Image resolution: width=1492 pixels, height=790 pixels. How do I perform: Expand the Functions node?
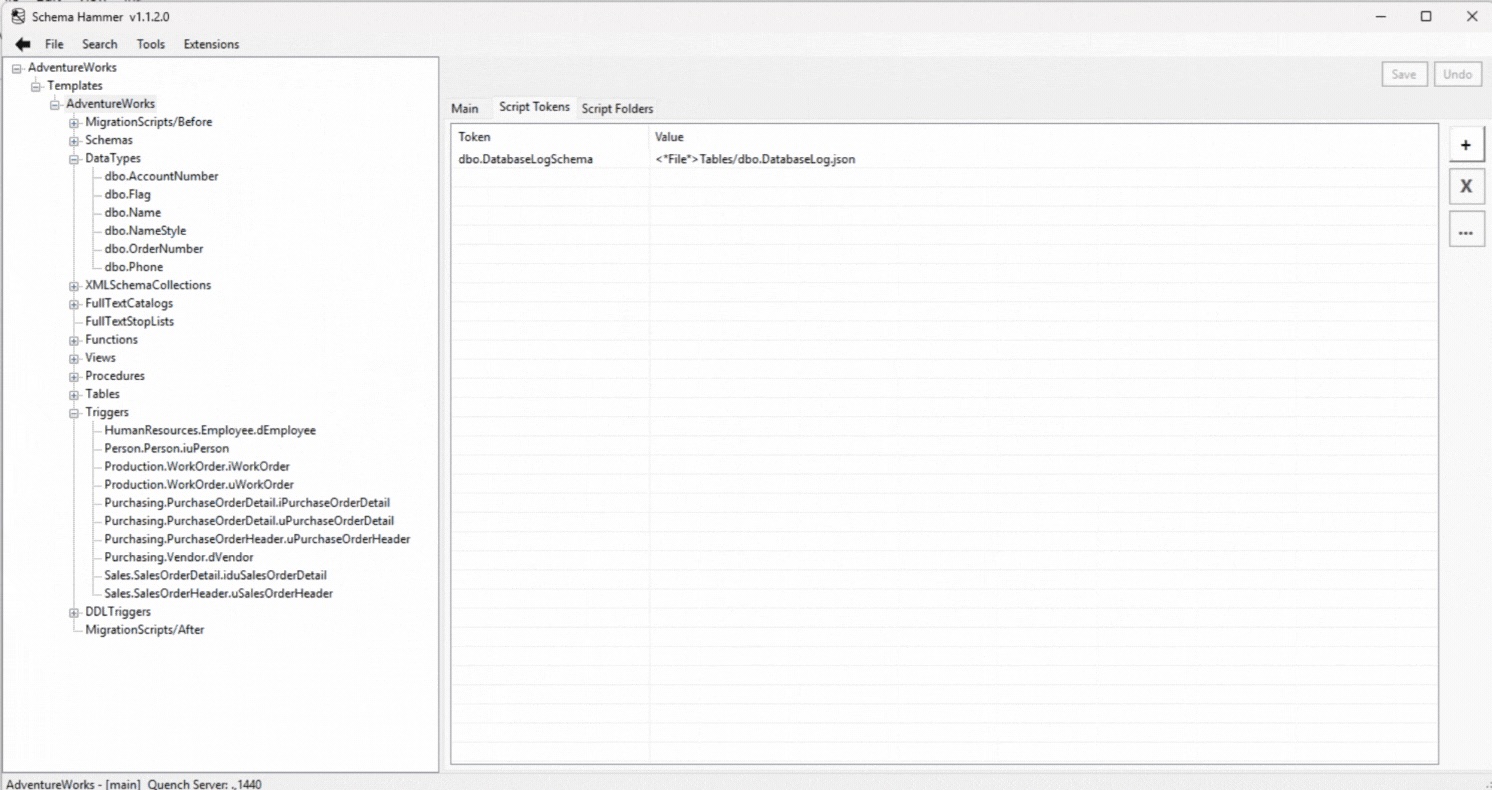(74, 340)
